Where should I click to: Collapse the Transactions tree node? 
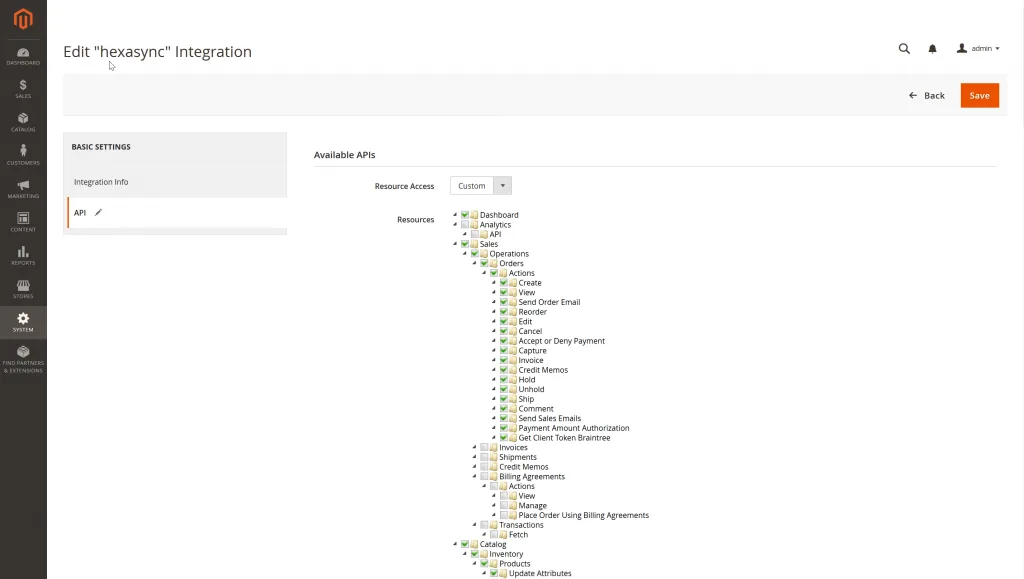point(475,525)
